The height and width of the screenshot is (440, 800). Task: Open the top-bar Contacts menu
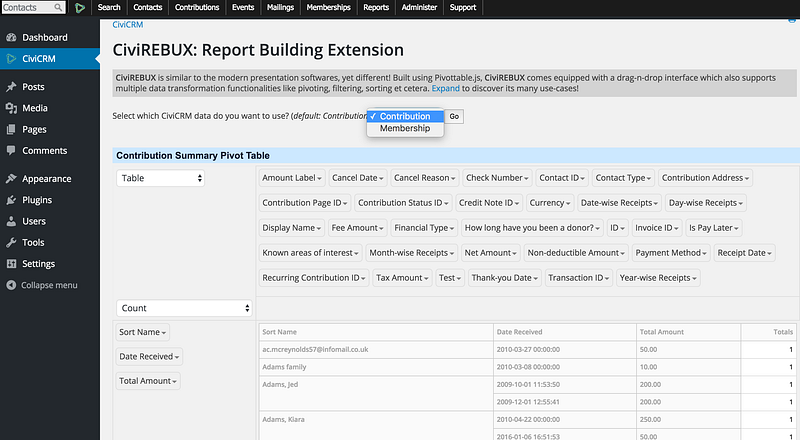pos(147,7)
